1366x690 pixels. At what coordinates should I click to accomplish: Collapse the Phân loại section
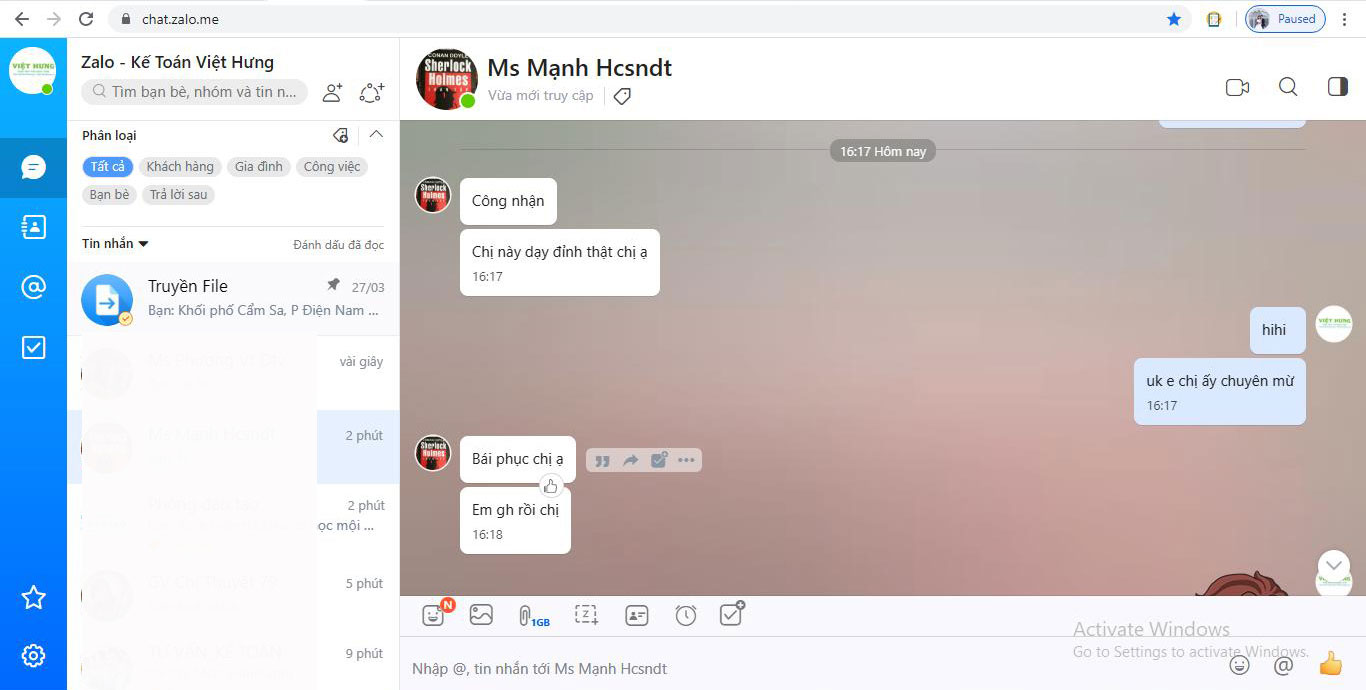(x=376, y=135)
